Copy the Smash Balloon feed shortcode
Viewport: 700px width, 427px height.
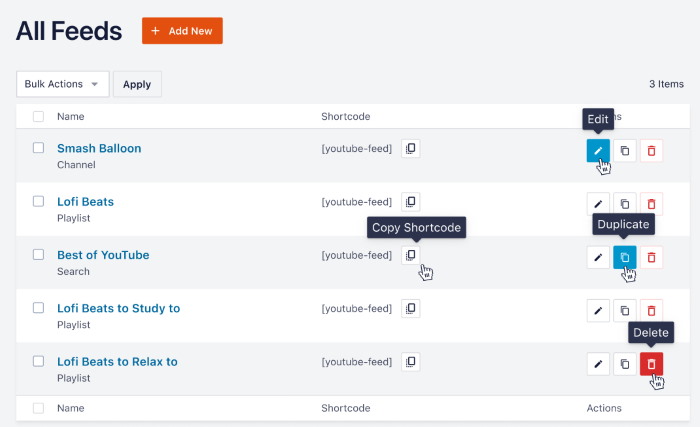coord(410,148)
